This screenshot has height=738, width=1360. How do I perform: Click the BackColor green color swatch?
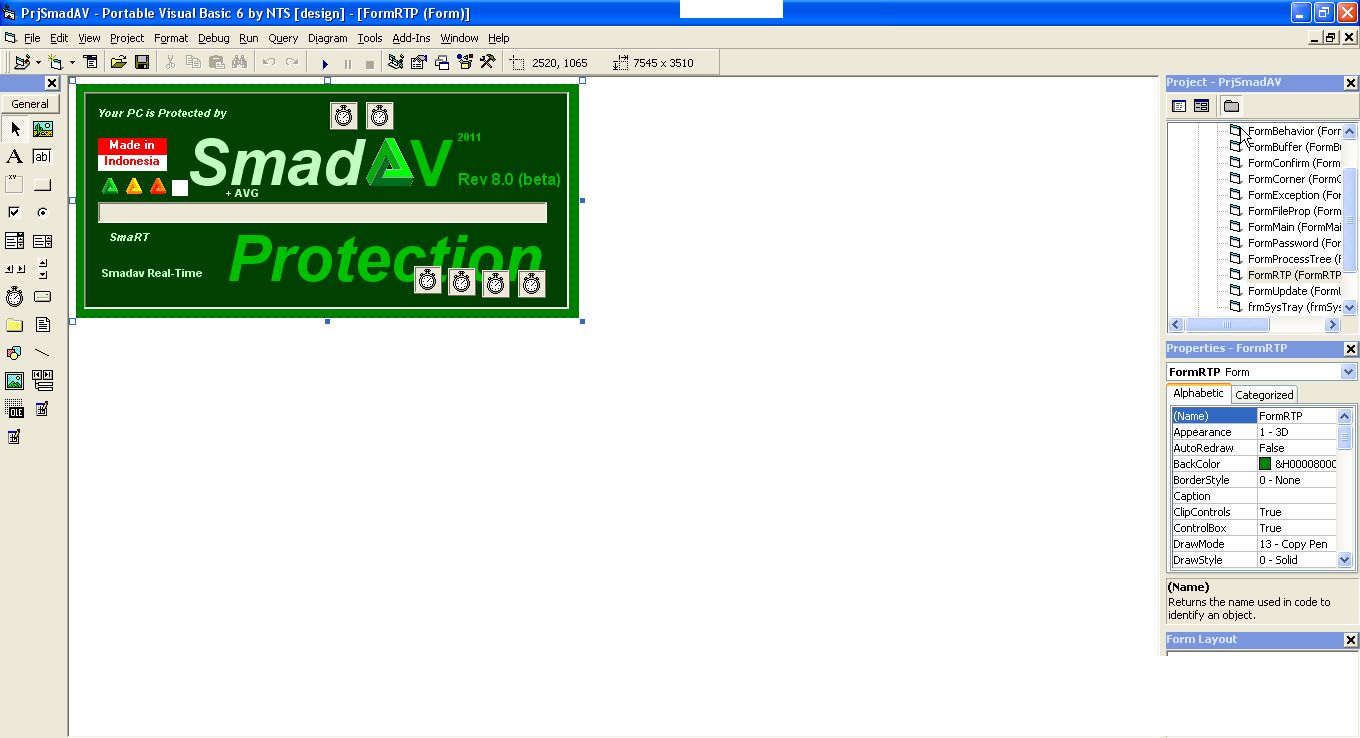pyautogui.click(x=1265, y=464)
